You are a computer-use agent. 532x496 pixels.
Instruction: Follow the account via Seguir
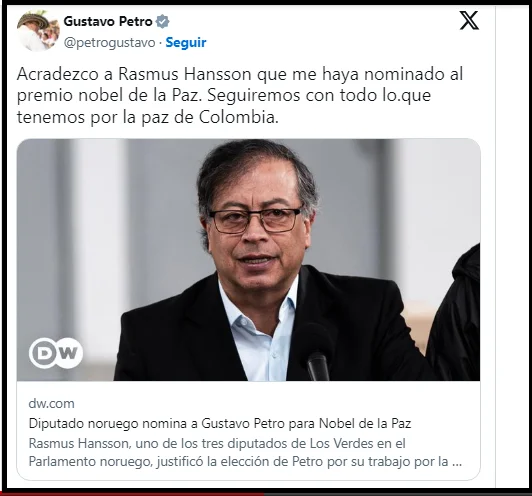(x=186, y=42)
